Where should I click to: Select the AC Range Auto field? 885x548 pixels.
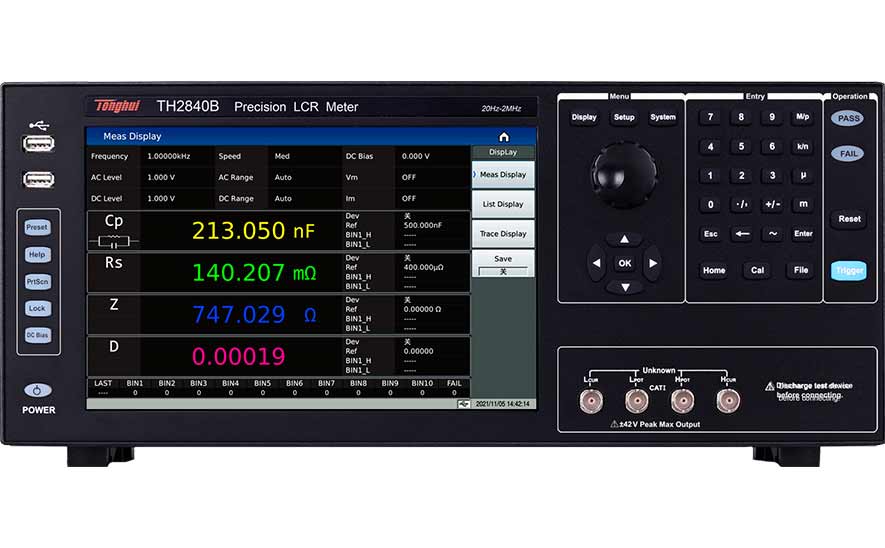(283, 177)
